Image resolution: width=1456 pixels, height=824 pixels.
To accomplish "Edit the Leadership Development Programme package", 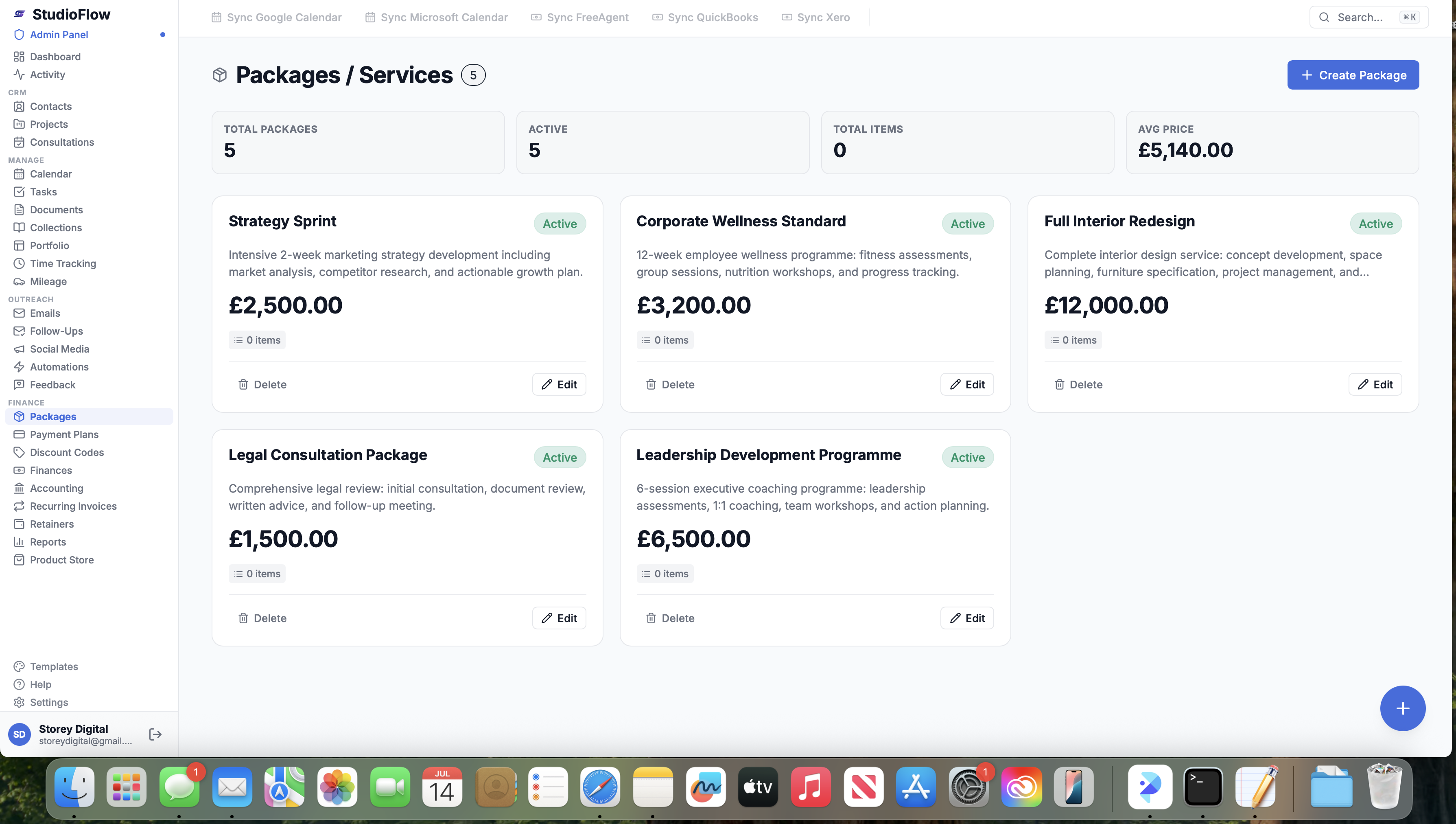I will tap(967, 618).
